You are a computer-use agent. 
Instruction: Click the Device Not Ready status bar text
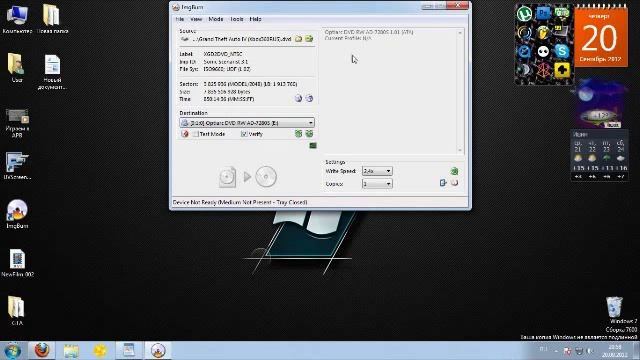240,202
